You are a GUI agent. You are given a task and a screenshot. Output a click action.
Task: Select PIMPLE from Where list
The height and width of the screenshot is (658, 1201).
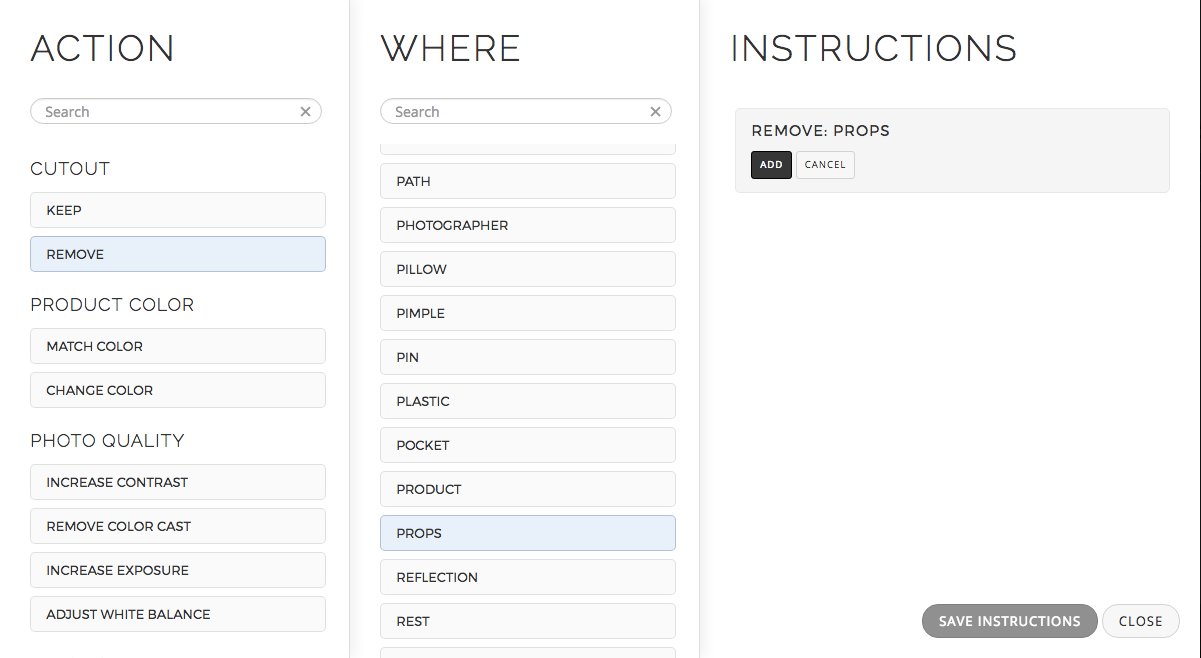point(528,313)
